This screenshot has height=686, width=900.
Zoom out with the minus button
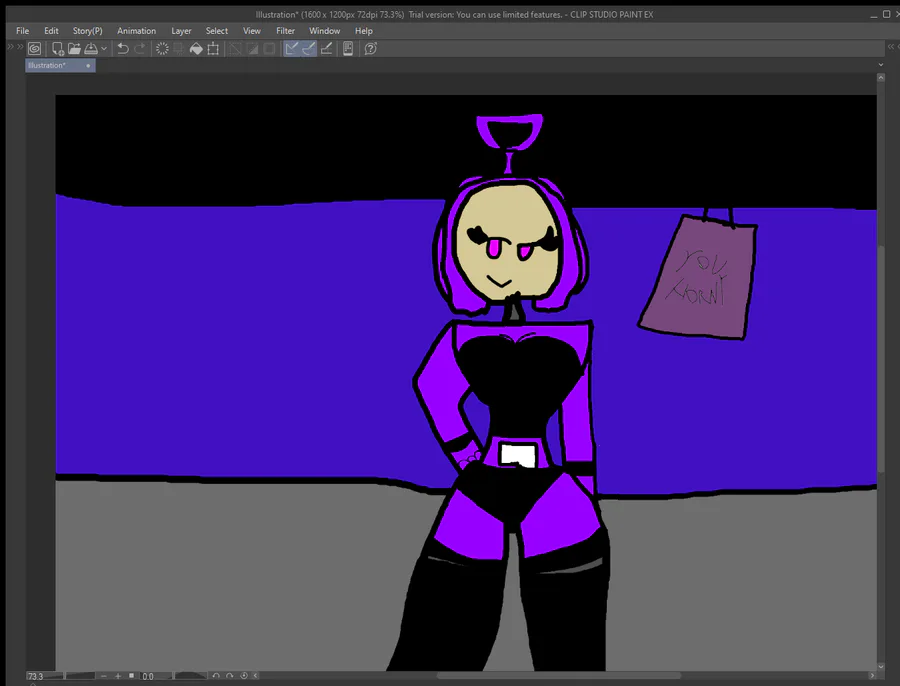tap(104, 676)
